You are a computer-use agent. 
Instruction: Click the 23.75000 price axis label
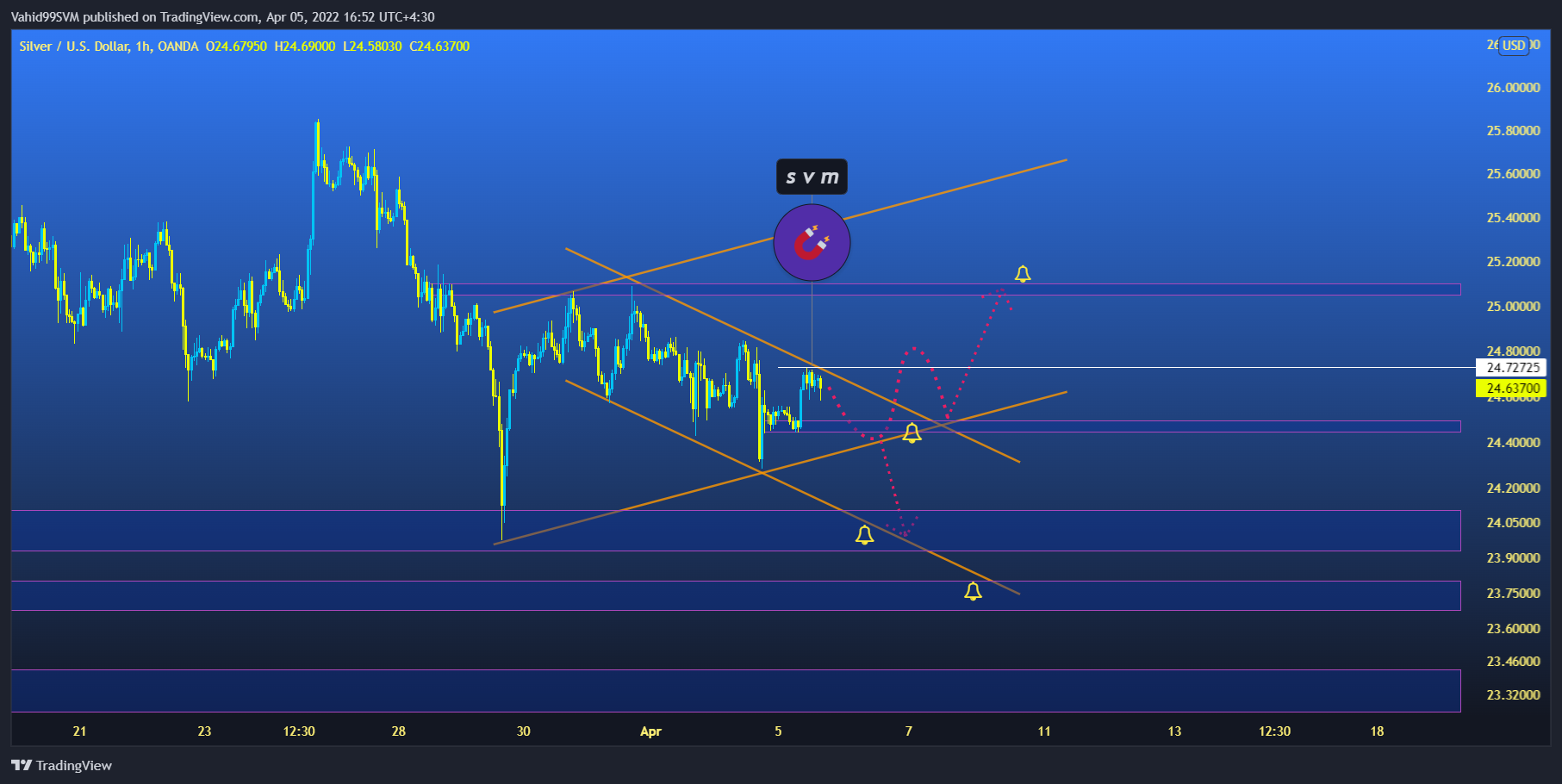[1514, 594]
